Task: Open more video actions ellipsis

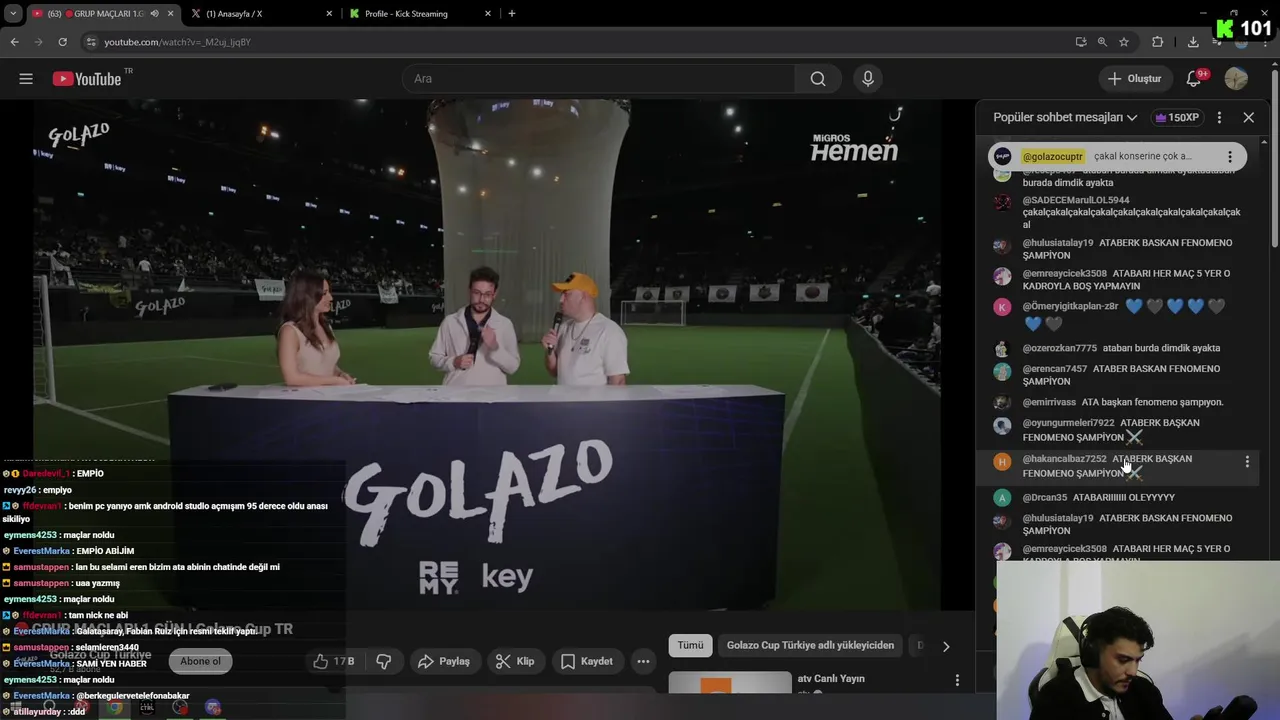Action: point(643,661)
